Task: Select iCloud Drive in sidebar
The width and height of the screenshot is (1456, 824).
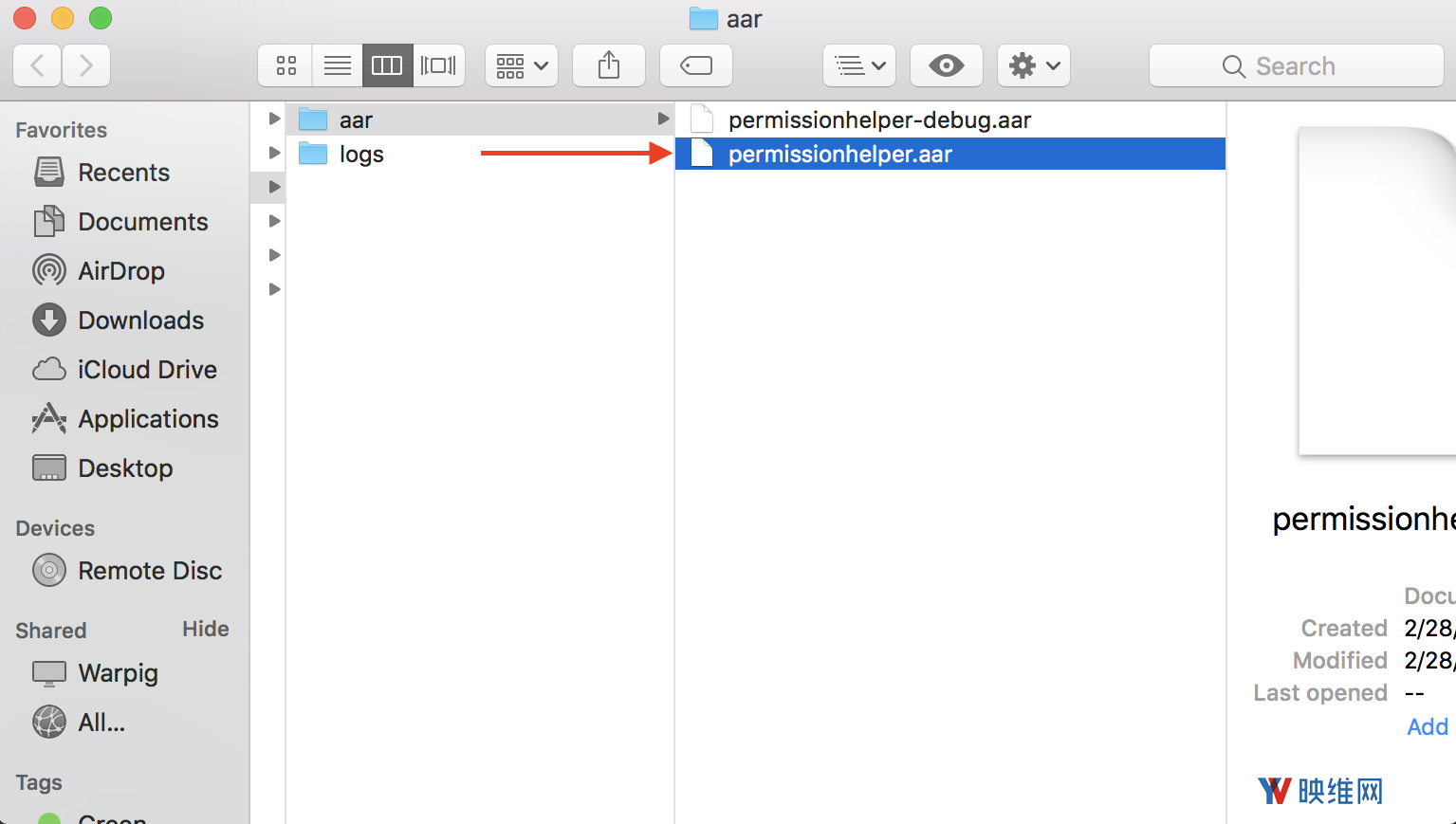Action: [147, 370]
